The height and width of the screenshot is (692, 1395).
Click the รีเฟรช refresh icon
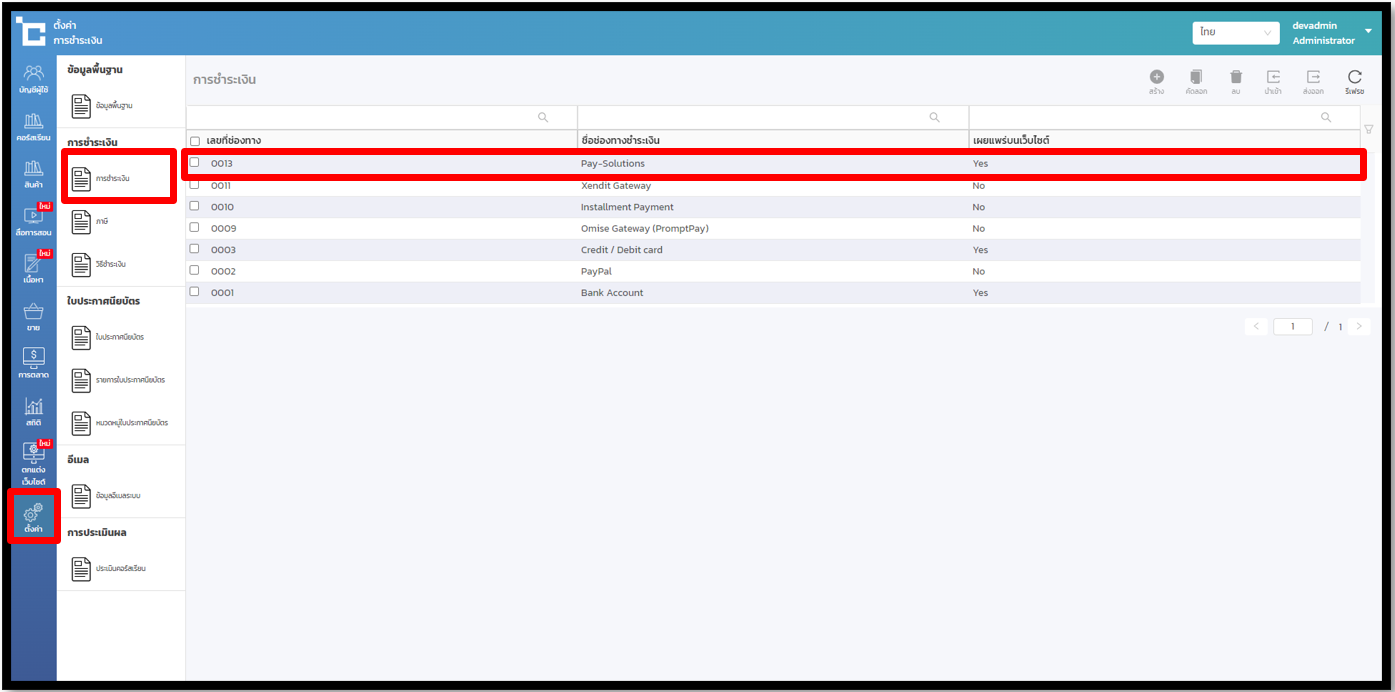tap(1354, 78)
